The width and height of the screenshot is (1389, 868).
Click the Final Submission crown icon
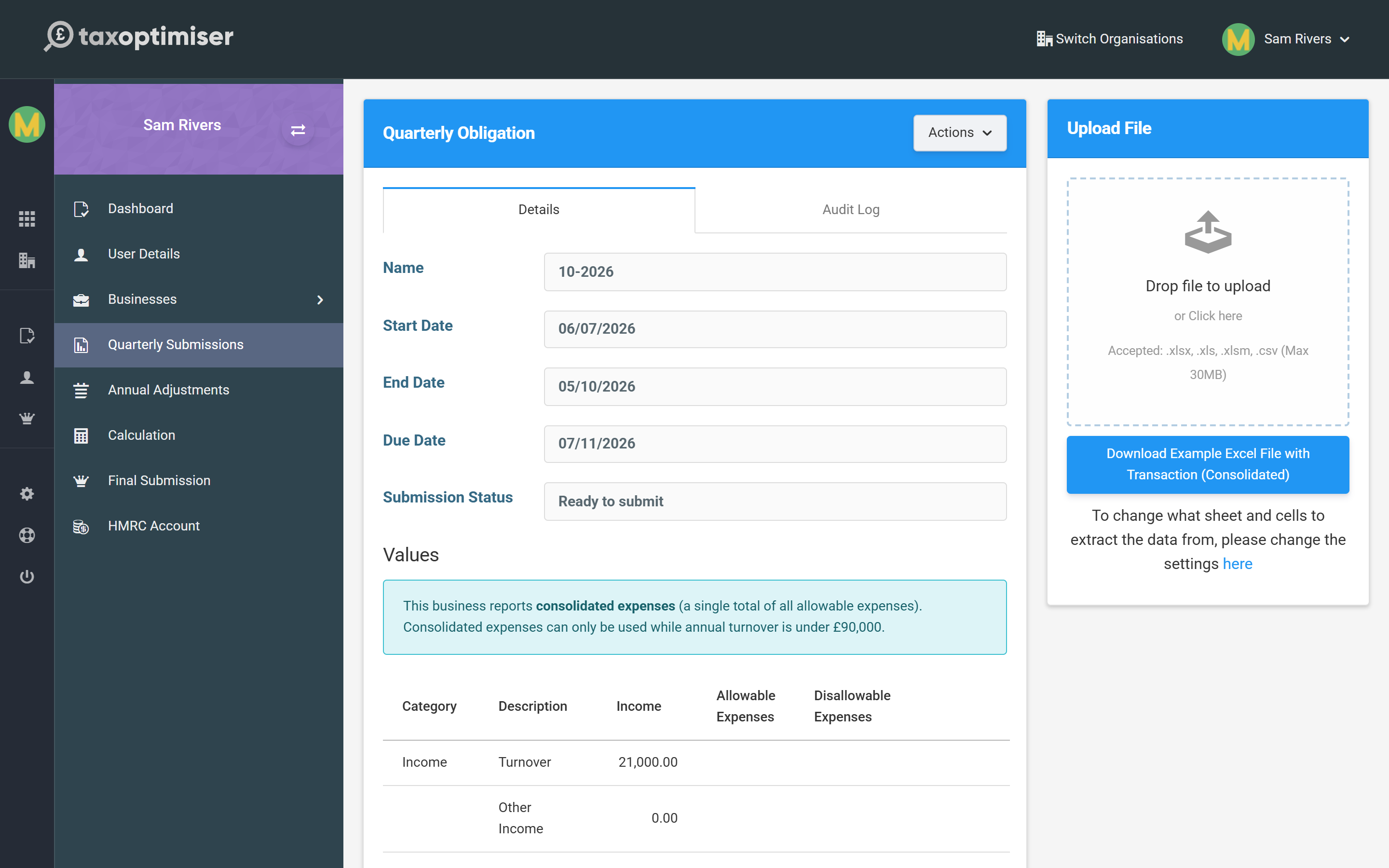pyautogui.click(x=81, y=480)
